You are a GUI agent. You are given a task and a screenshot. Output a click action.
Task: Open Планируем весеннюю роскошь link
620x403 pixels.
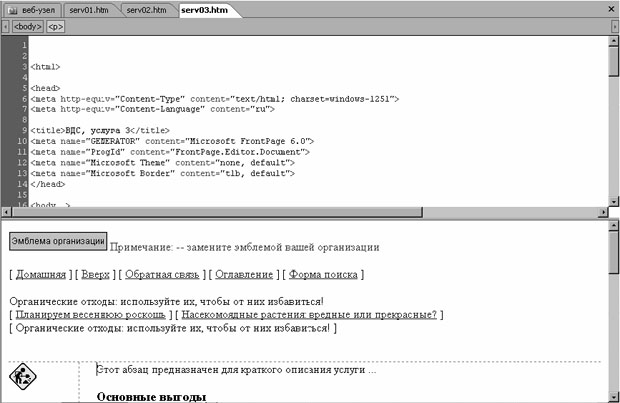[91, 315]
